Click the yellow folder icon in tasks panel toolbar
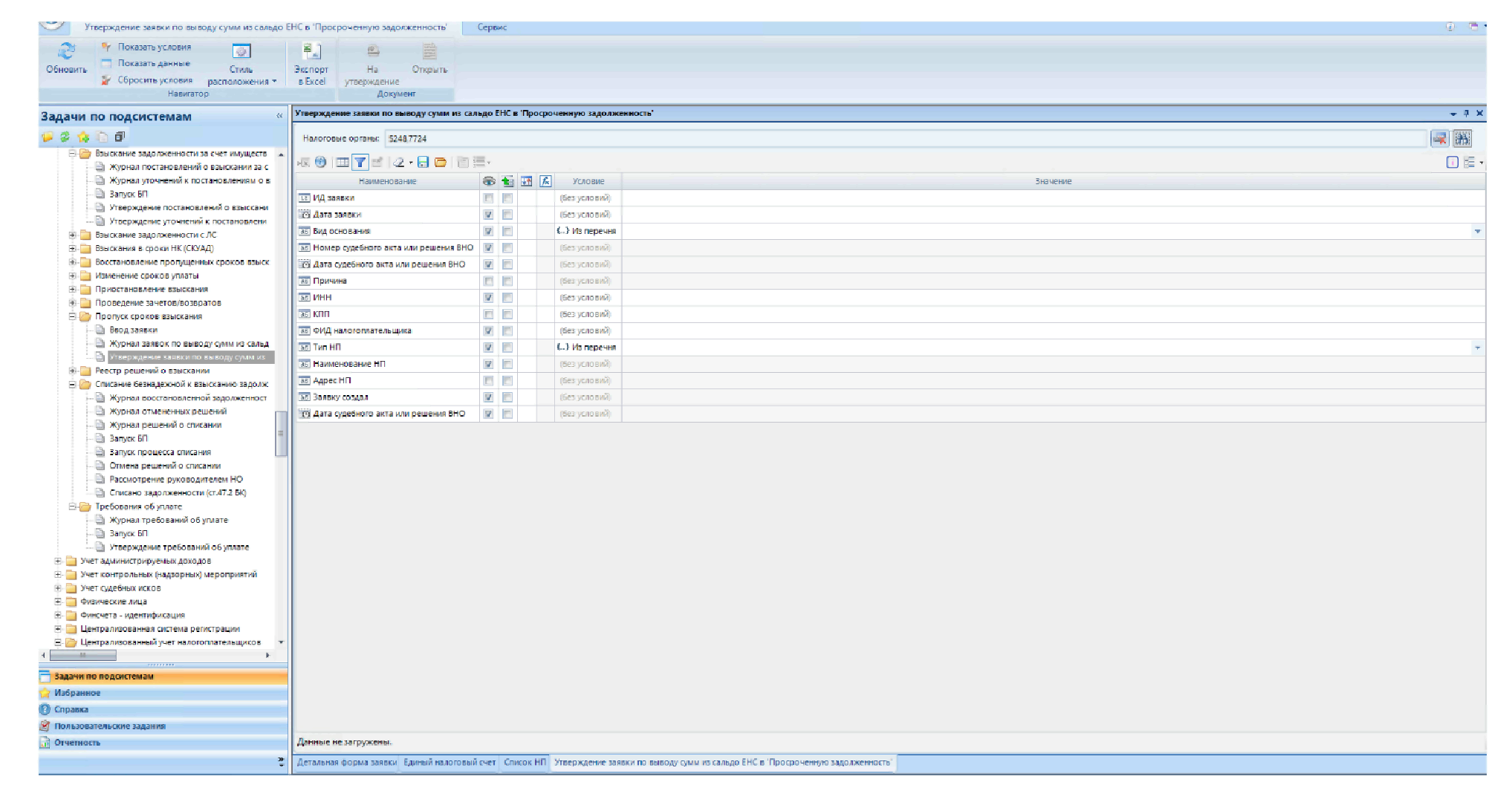This screenshot has width=1512, height=808. pos(48,137)
